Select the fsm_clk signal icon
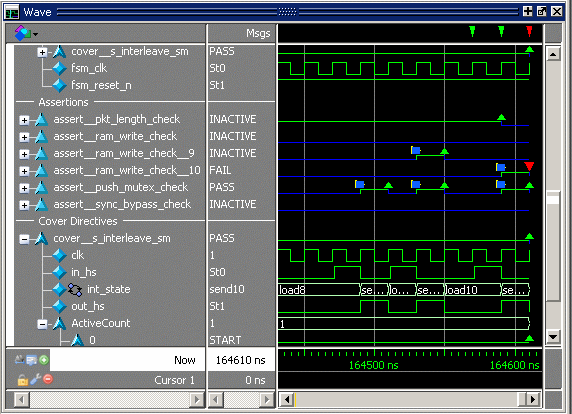Viewport: 572px width, 414px height. (59, 68)
